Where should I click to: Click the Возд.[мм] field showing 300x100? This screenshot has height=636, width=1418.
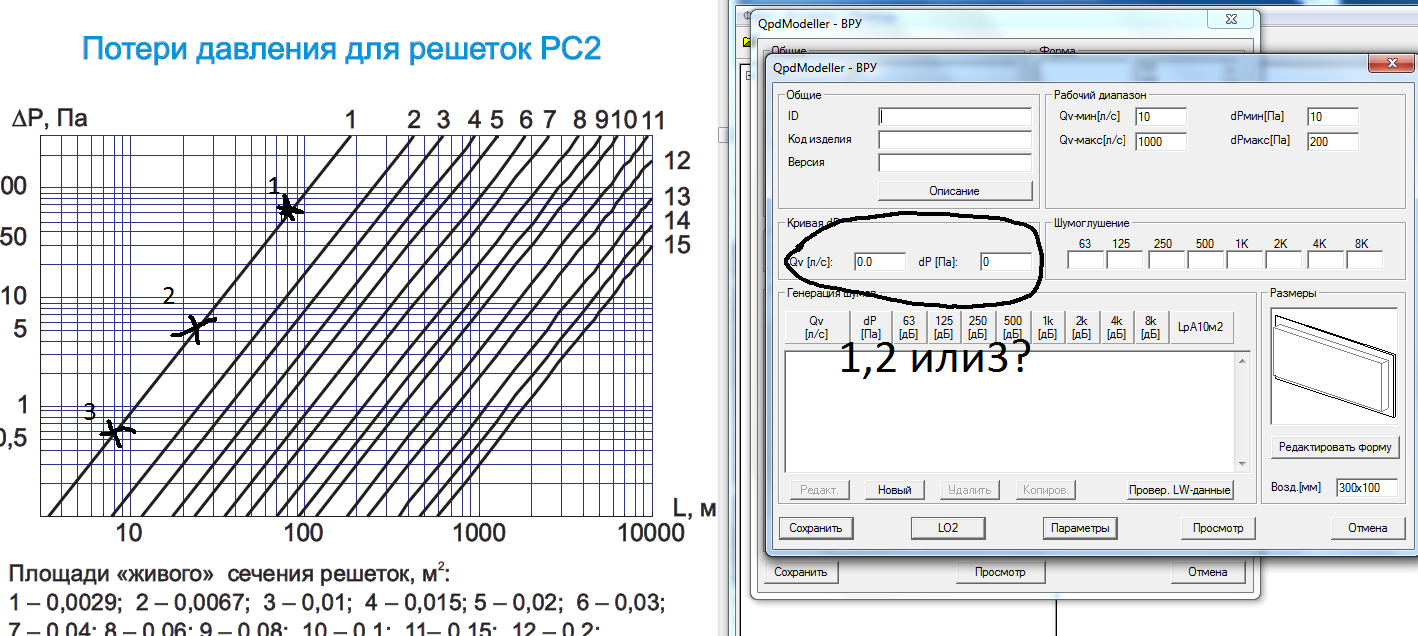tap(1366, 487)
